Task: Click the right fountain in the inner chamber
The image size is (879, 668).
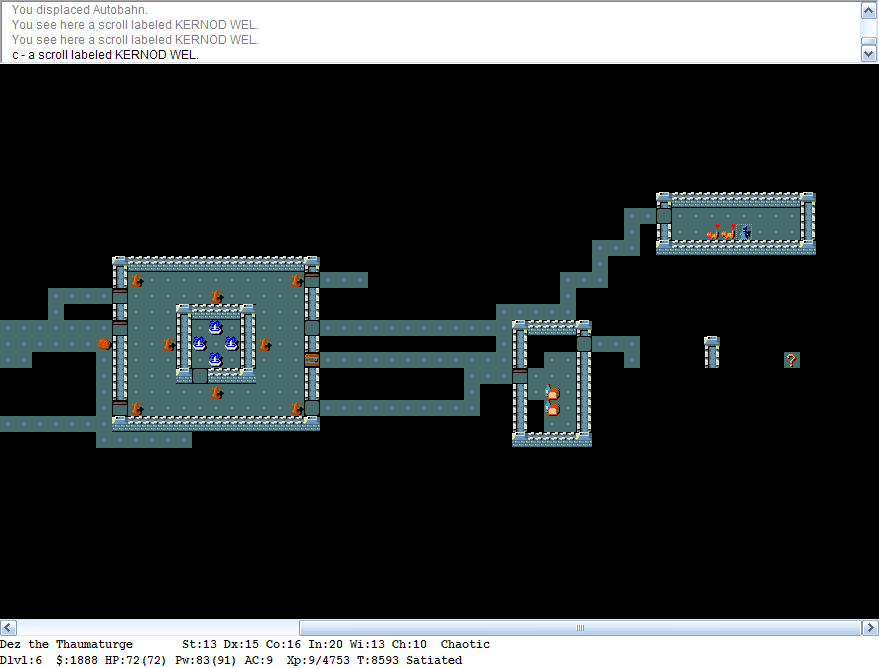Action: click(232, 343)
